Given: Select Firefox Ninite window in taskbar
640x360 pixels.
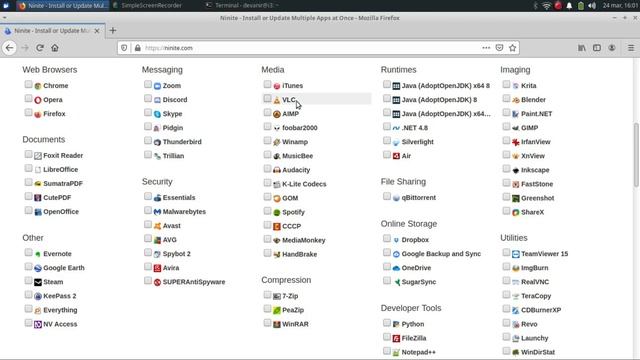Looking at the screenshot, I should tap(62, 5).
